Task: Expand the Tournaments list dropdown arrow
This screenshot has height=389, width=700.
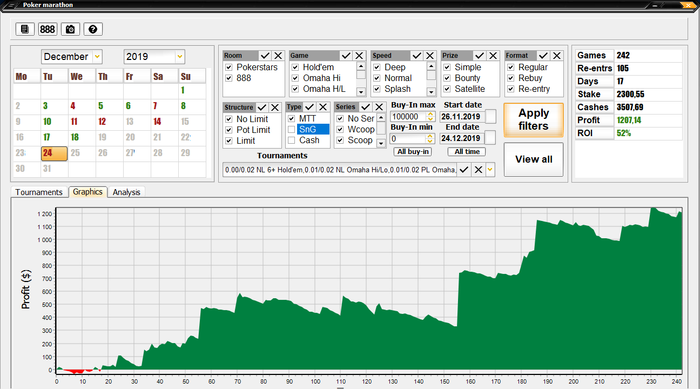Action: [x=490, y=170]
